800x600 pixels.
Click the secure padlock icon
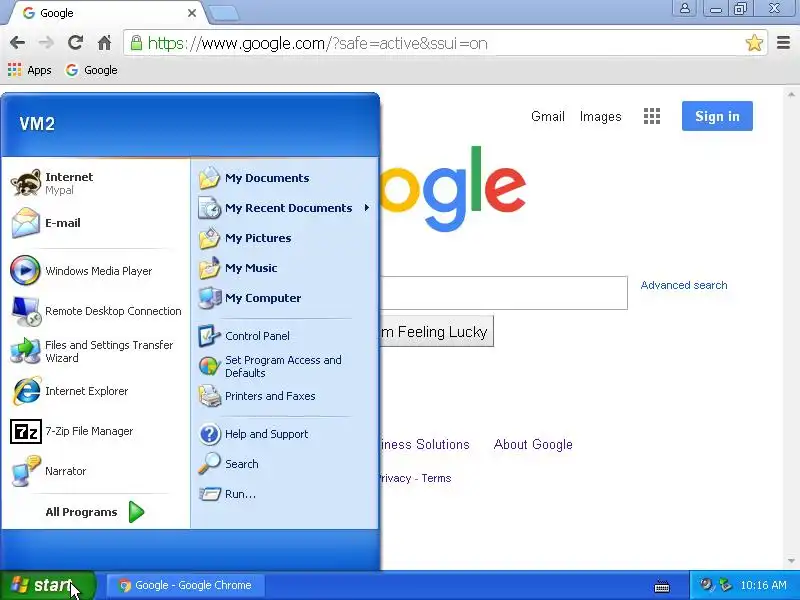click(x=136, y=43)
